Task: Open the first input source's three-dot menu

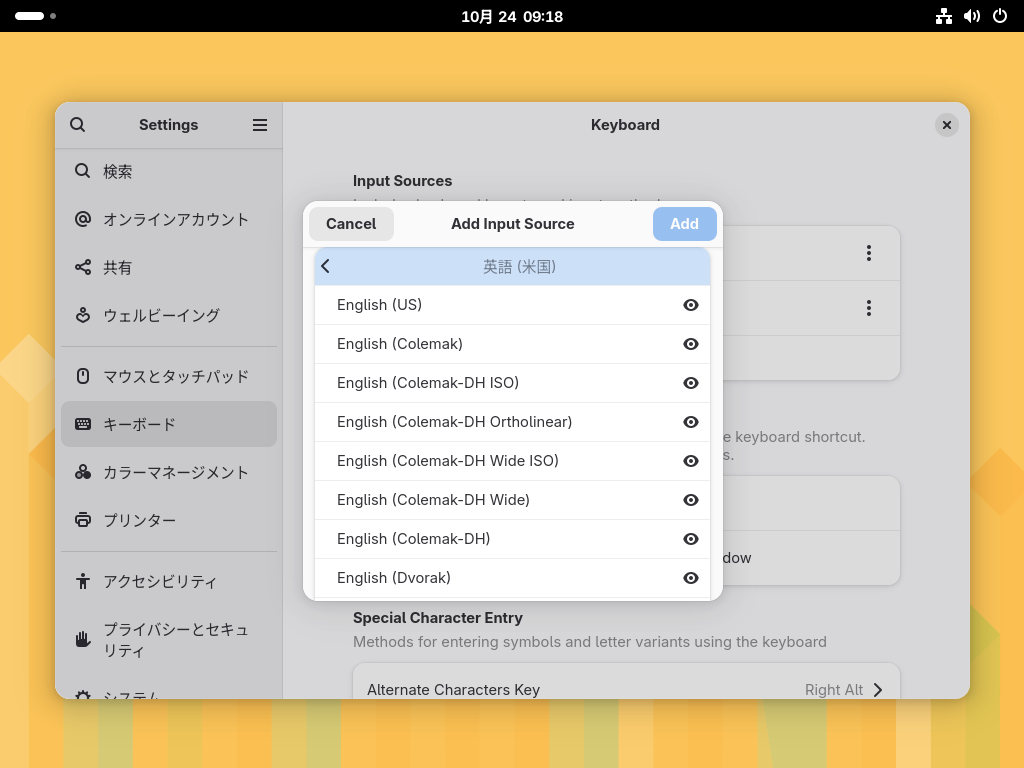Action: [x=868, y=253]
